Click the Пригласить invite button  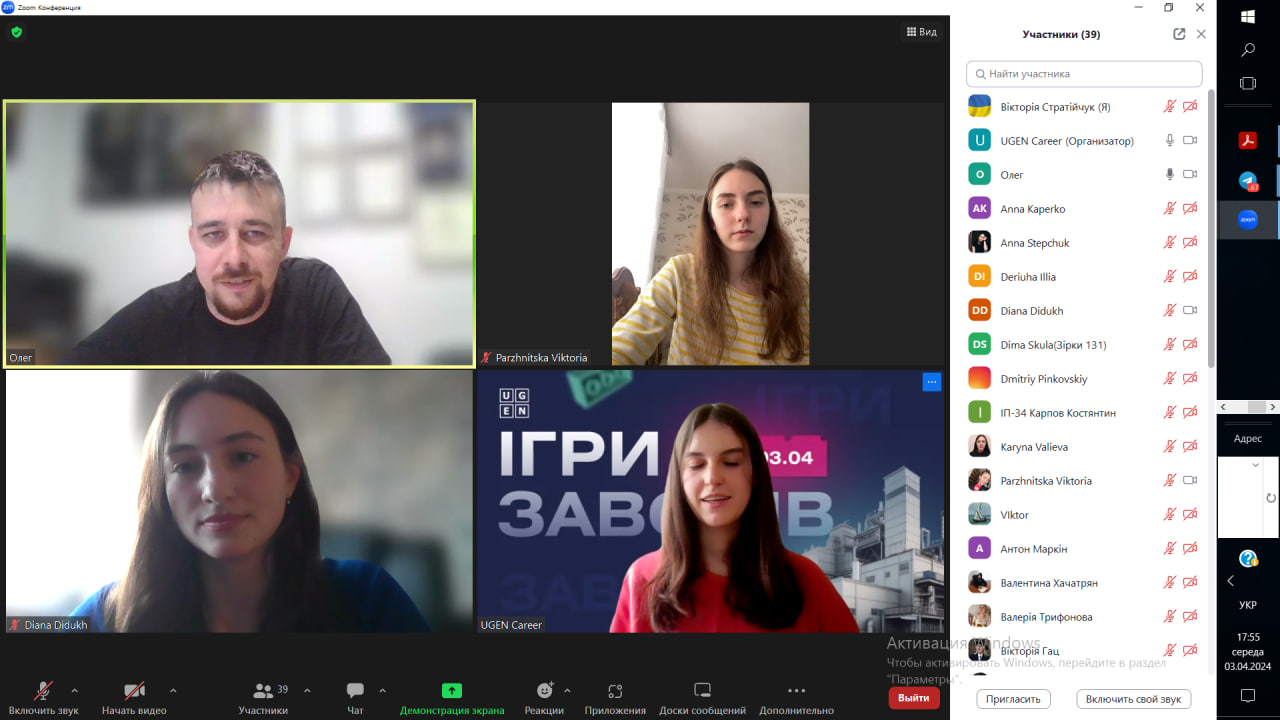click(x=1014, y=699)
